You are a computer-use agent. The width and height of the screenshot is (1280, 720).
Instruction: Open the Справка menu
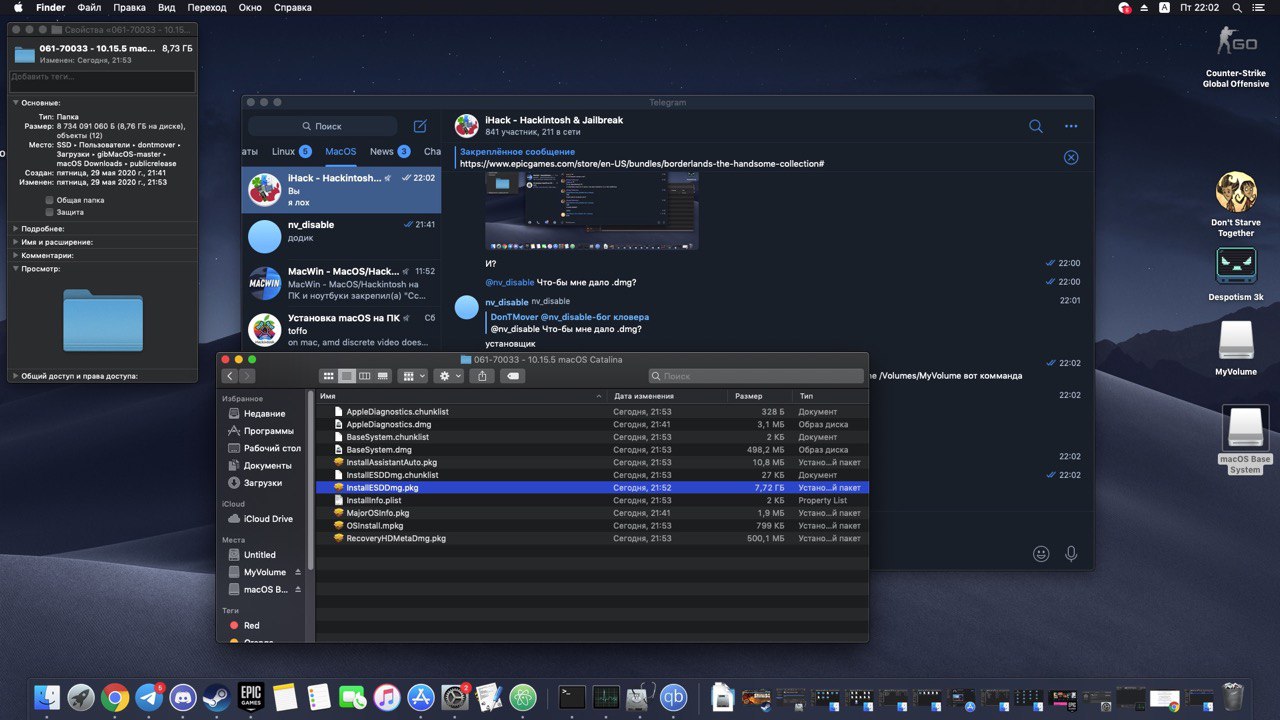(x=292, y=7)
